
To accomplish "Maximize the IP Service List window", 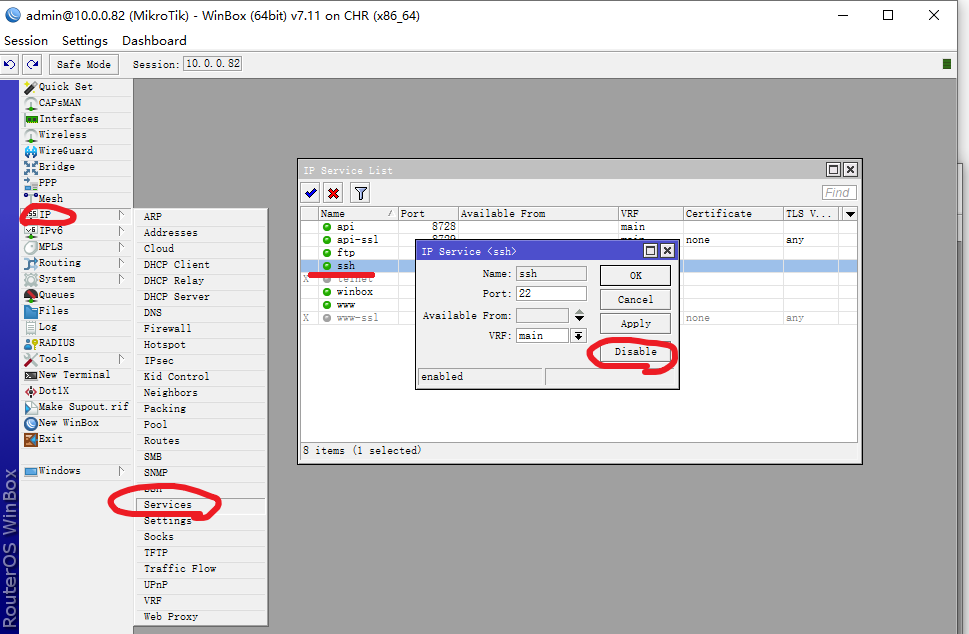I will 833,169.
